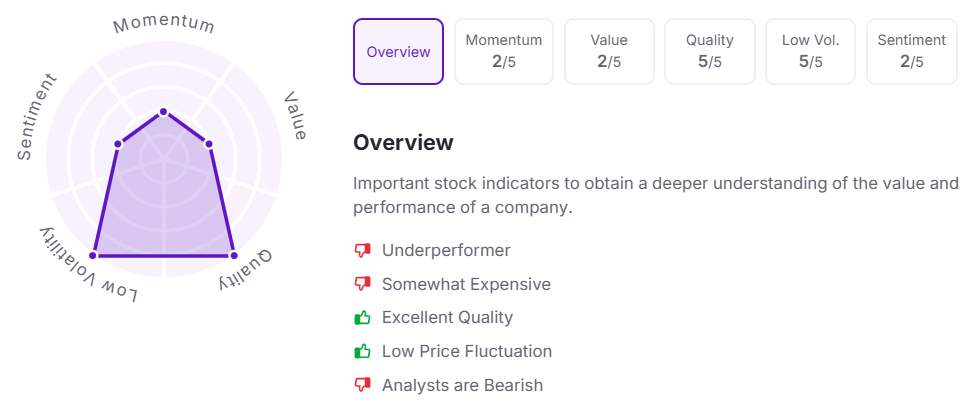Open the Momentum 2/5 tab
The height and width of the screenshot is (406, 979).
[x=504, y=52]
